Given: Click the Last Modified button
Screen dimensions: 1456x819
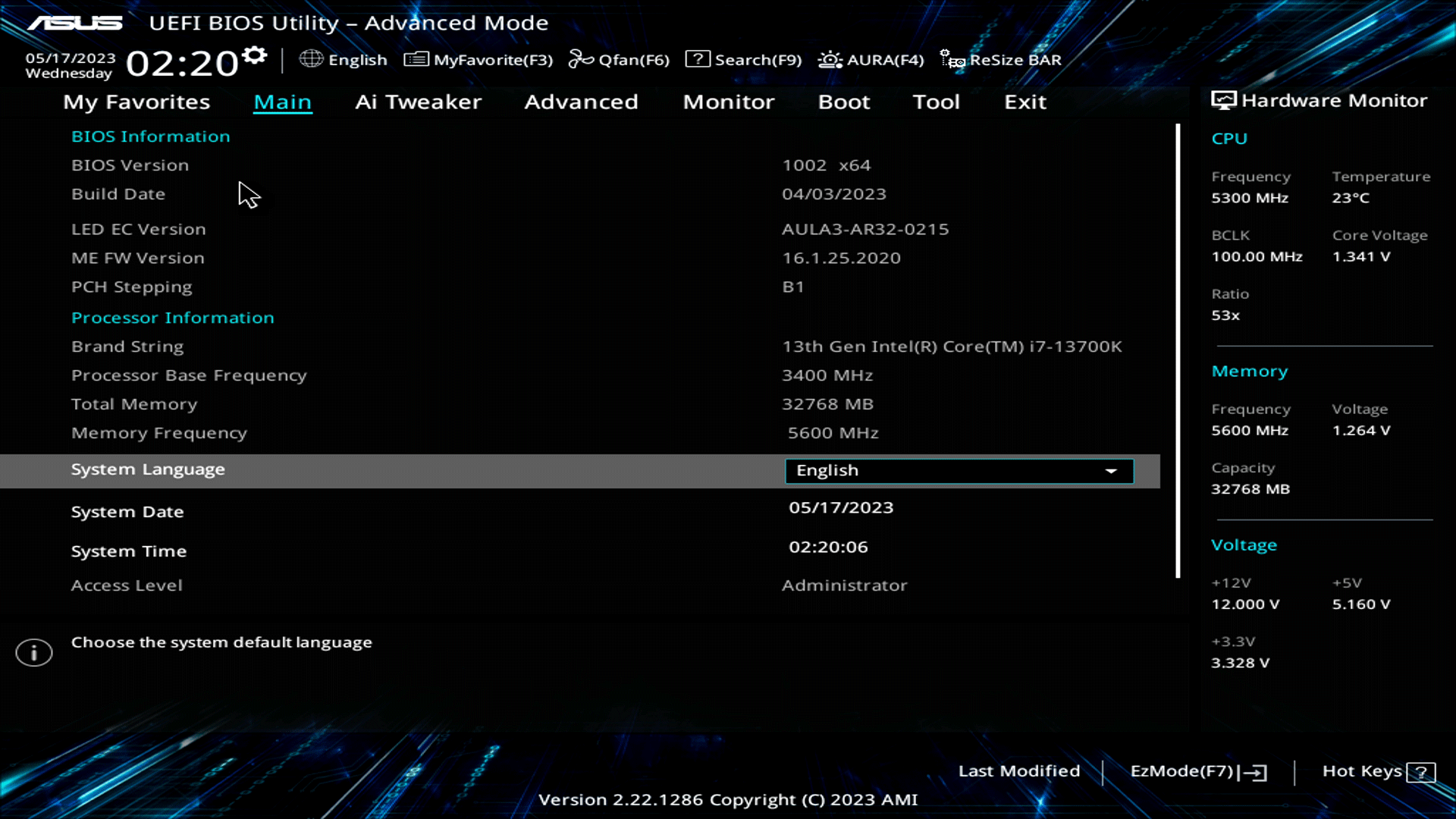Looking at the screenshot, I should click(1019, 770).
